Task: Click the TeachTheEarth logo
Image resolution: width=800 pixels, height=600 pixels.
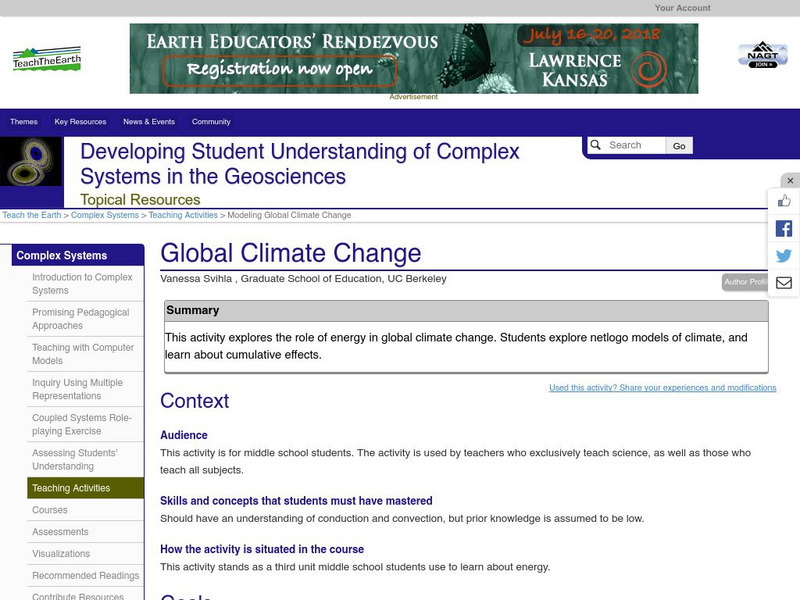Action: pos(47,59)
